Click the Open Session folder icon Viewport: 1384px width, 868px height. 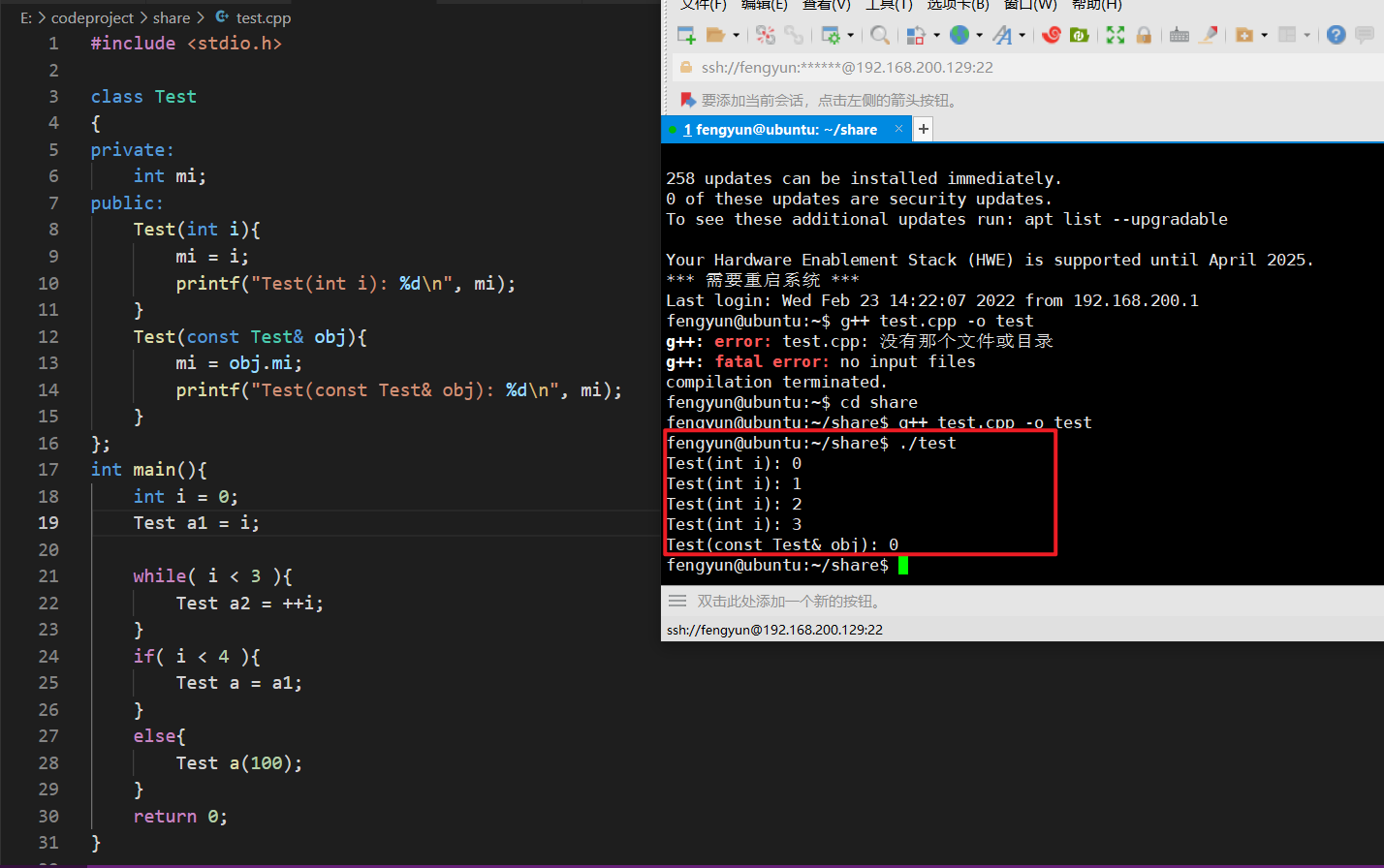(716, 35)
